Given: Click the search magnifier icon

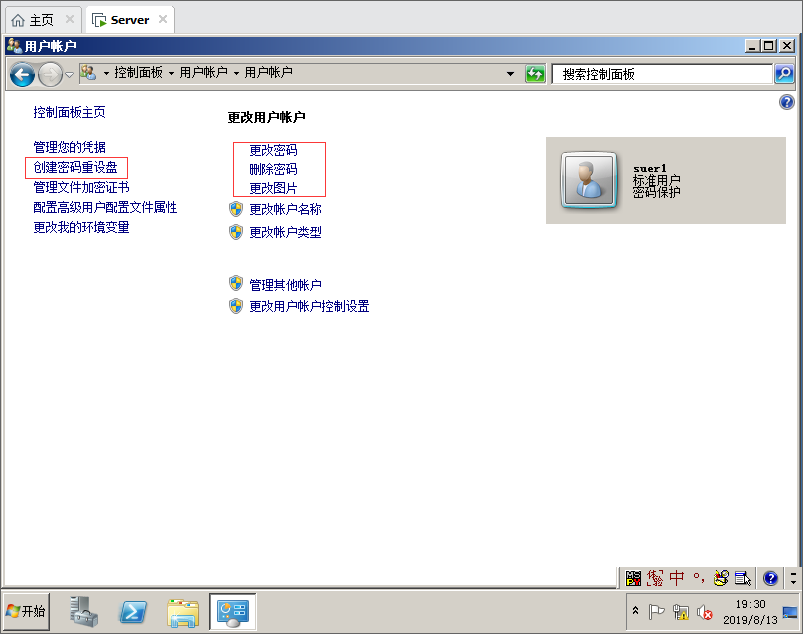Looking at the screenshot, I should point(784,74).
